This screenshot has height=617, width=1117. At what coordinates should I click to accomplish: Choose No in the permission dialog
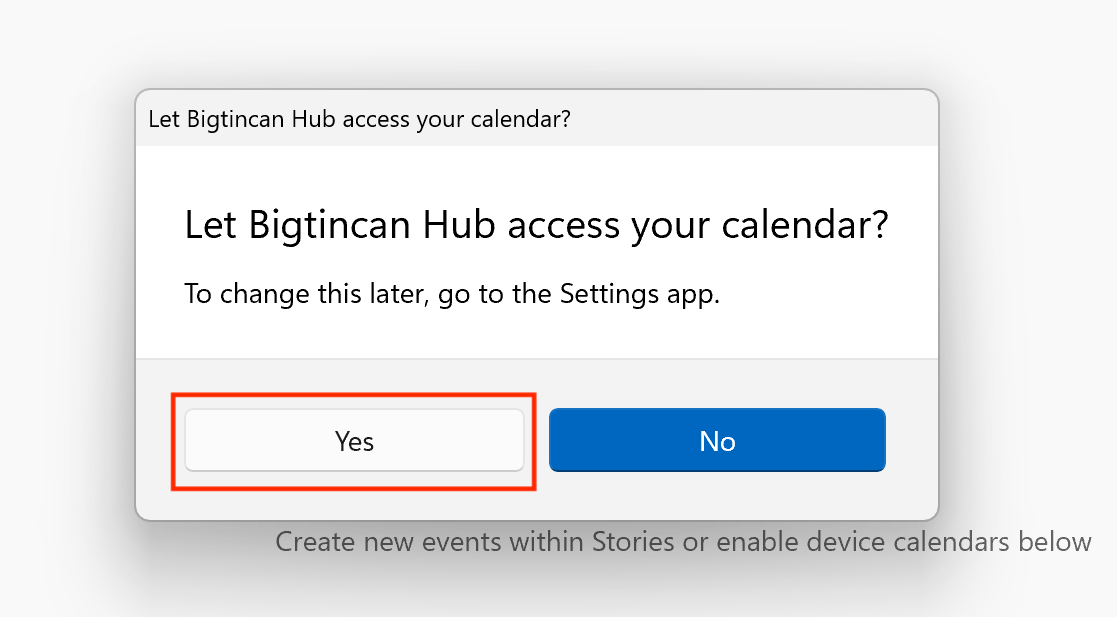pyautogui.click(x=717, y=440)
